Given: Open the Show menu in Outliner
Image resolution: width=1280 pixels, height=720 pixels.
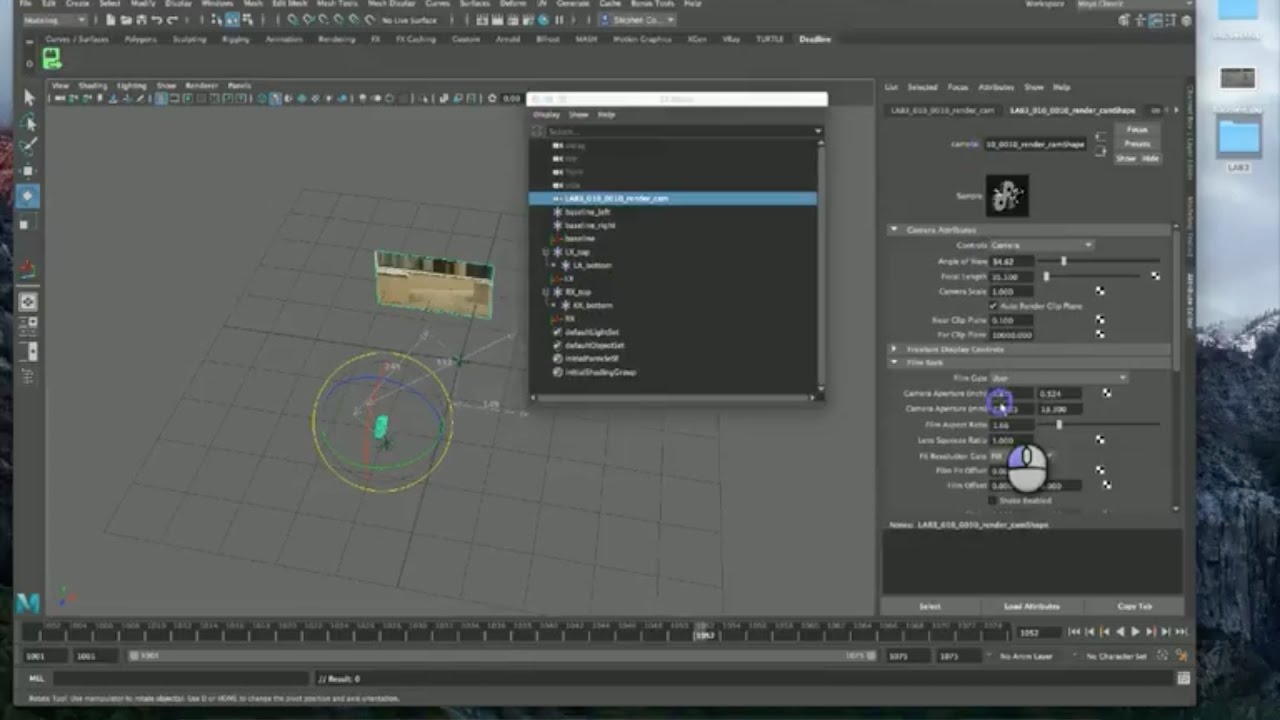Looking at the screenshot, I should 578,115.
